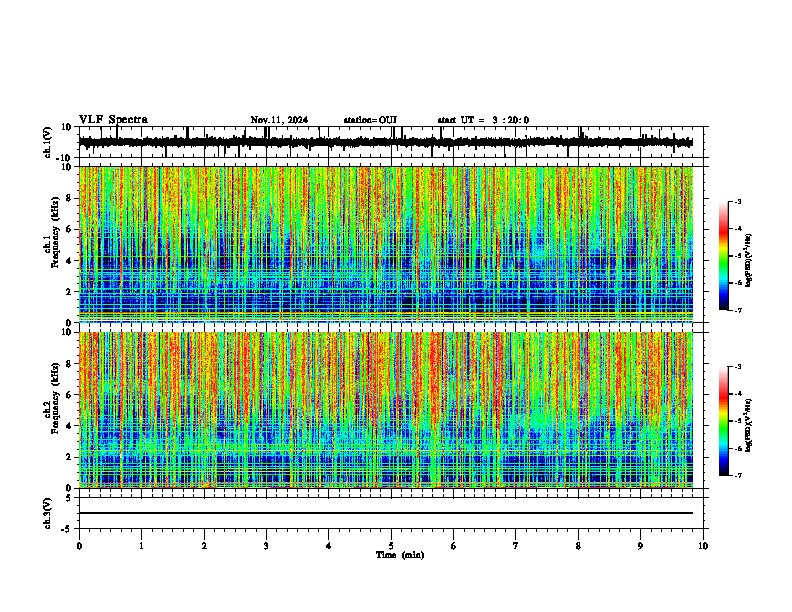Click the "VLF Spectra" plot title
The image size is (792, 612).
coord(113,120)
